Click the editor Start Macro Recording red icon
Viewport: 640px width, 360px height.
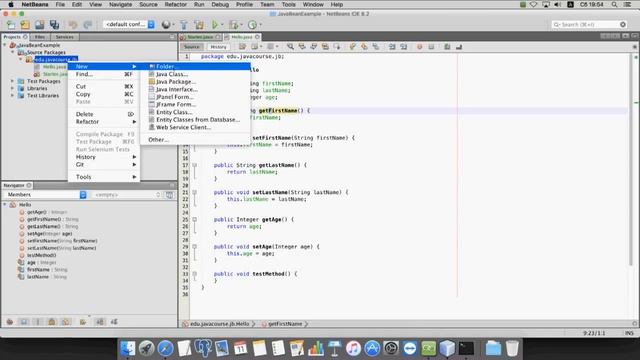[x=419, y=47]
